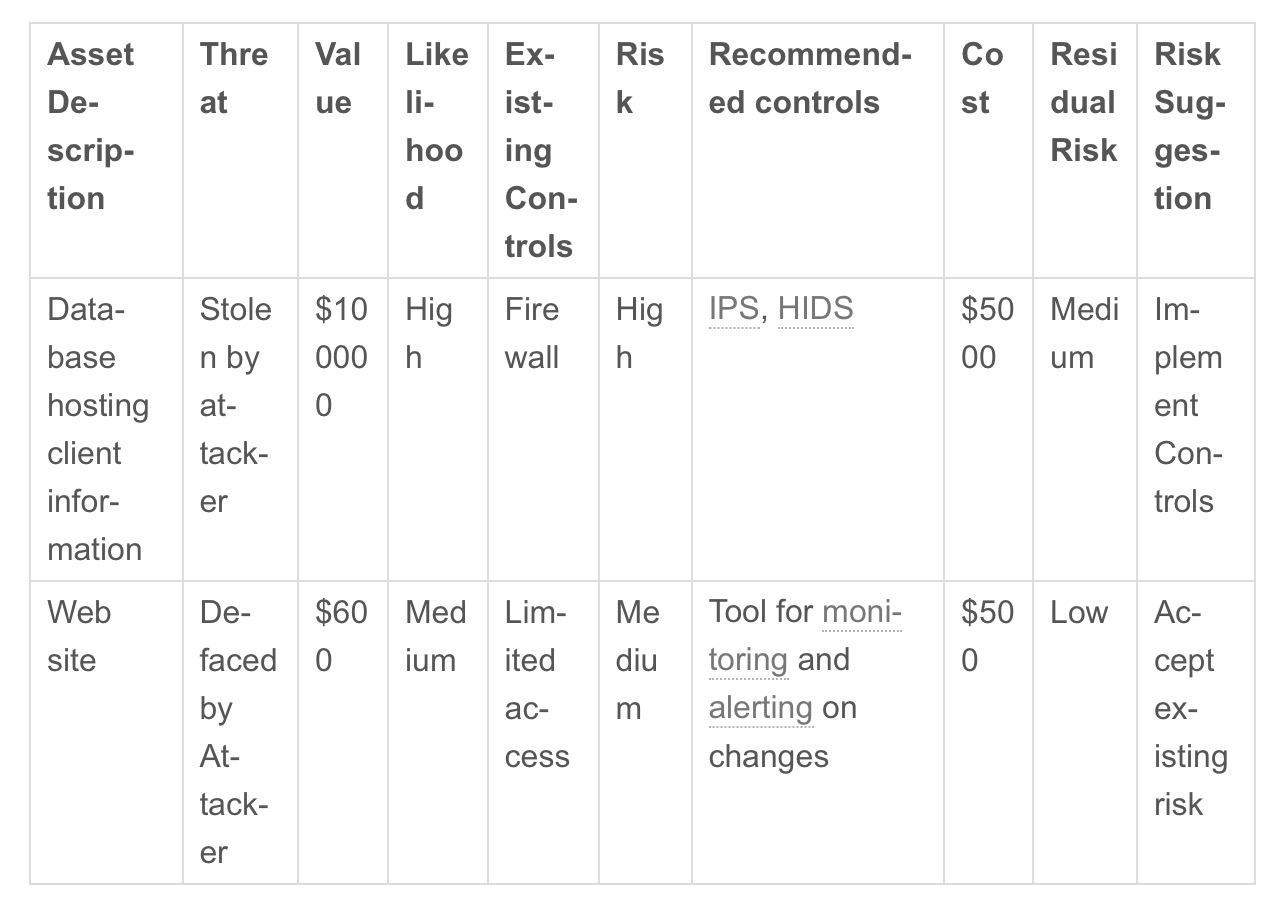Open the IPS glossary link
The width and height of the screenshot is (1282, 911).
click(733, 310)
